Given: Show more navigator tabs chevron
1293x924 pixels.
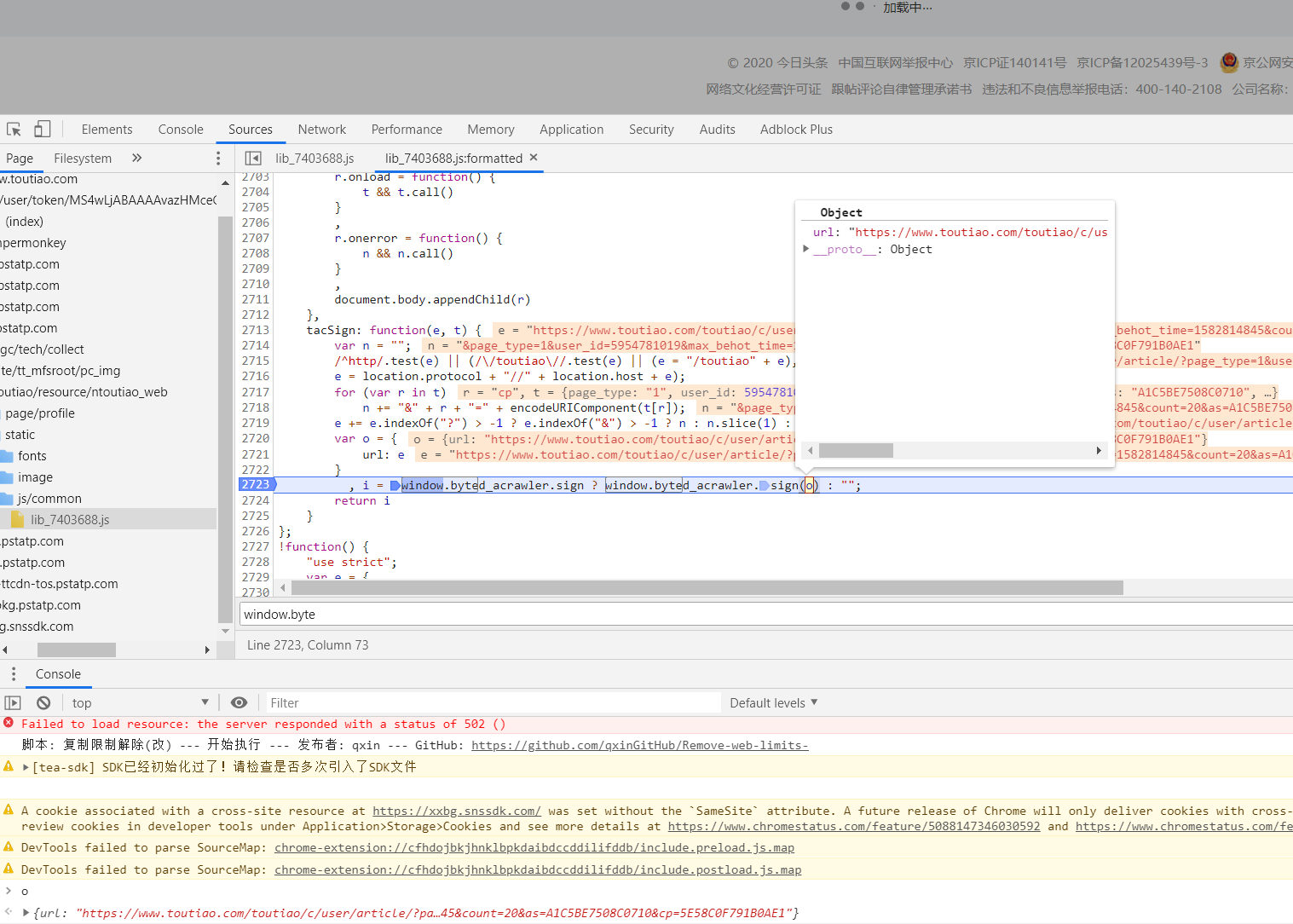Looking at the screenshot, I should tap(136, 159).
